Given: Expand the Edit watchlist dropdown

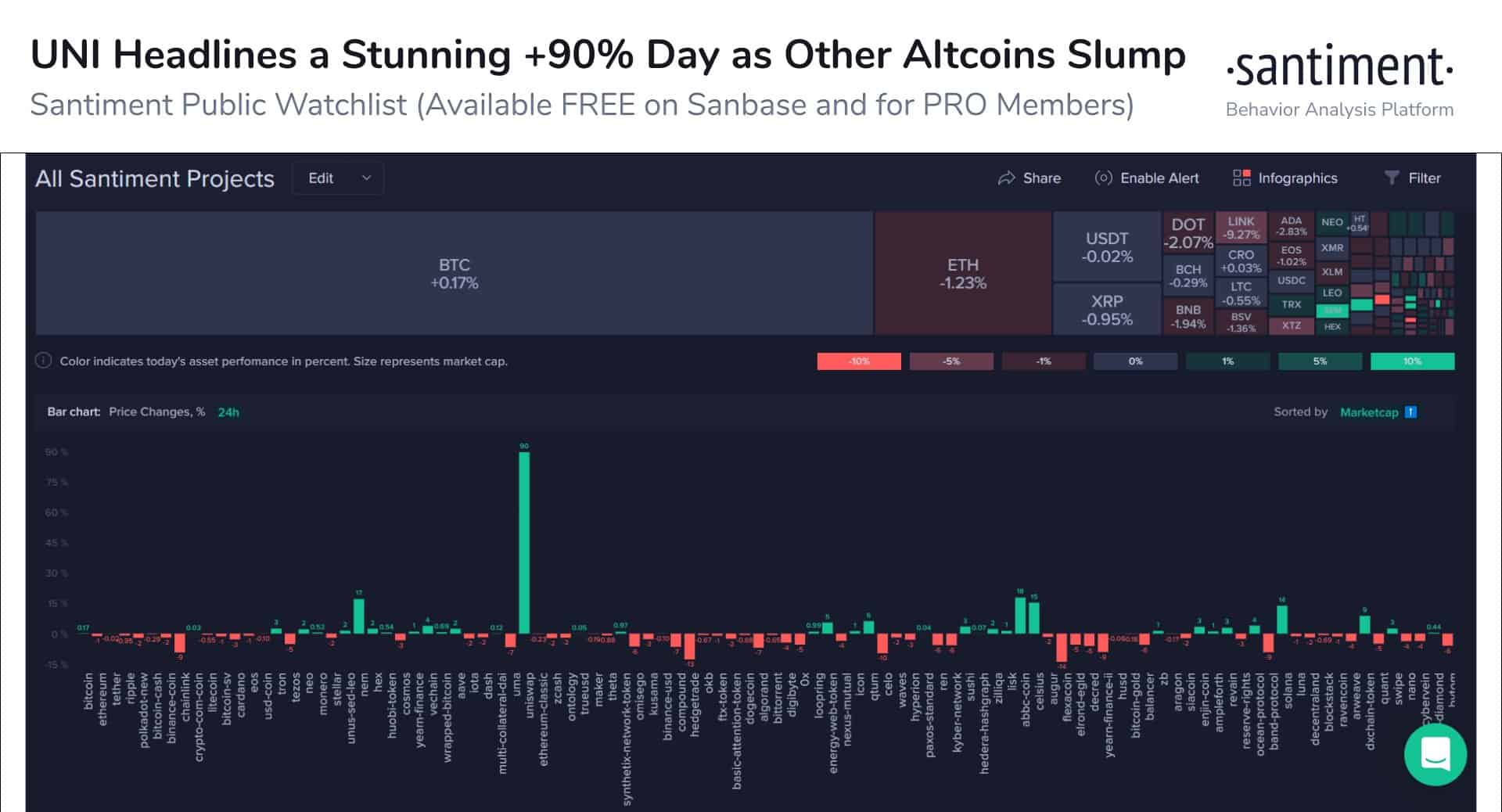Looking at the screenshot, I should (337, 178).
